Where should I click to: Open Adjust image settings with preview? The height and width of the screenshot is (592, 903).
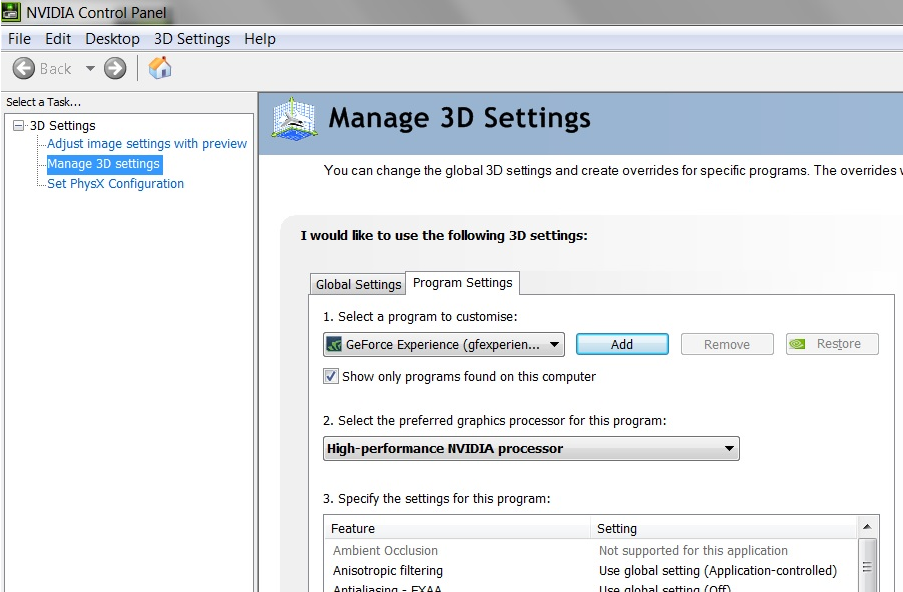click(147, 143)
